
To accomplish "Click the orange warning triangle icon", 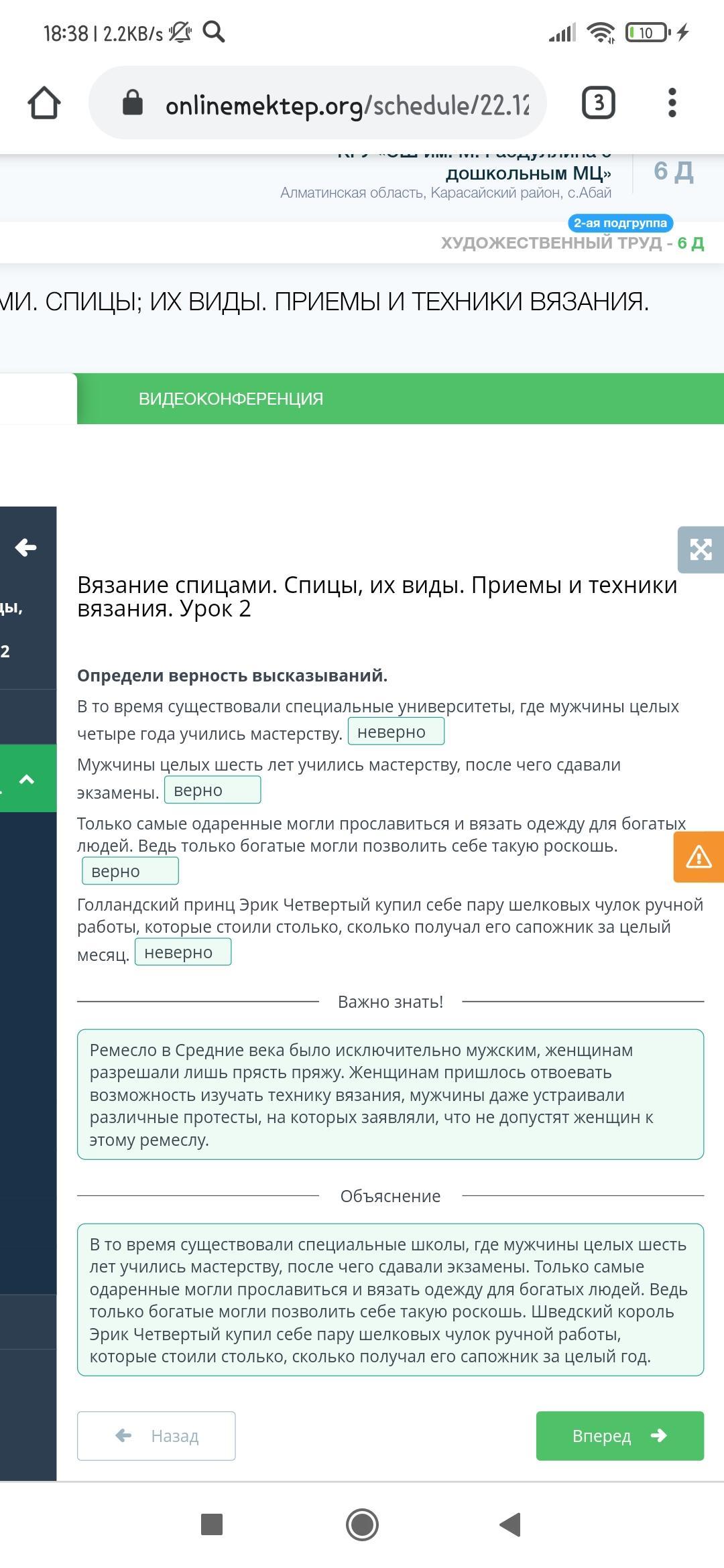I will click(699, 856).
